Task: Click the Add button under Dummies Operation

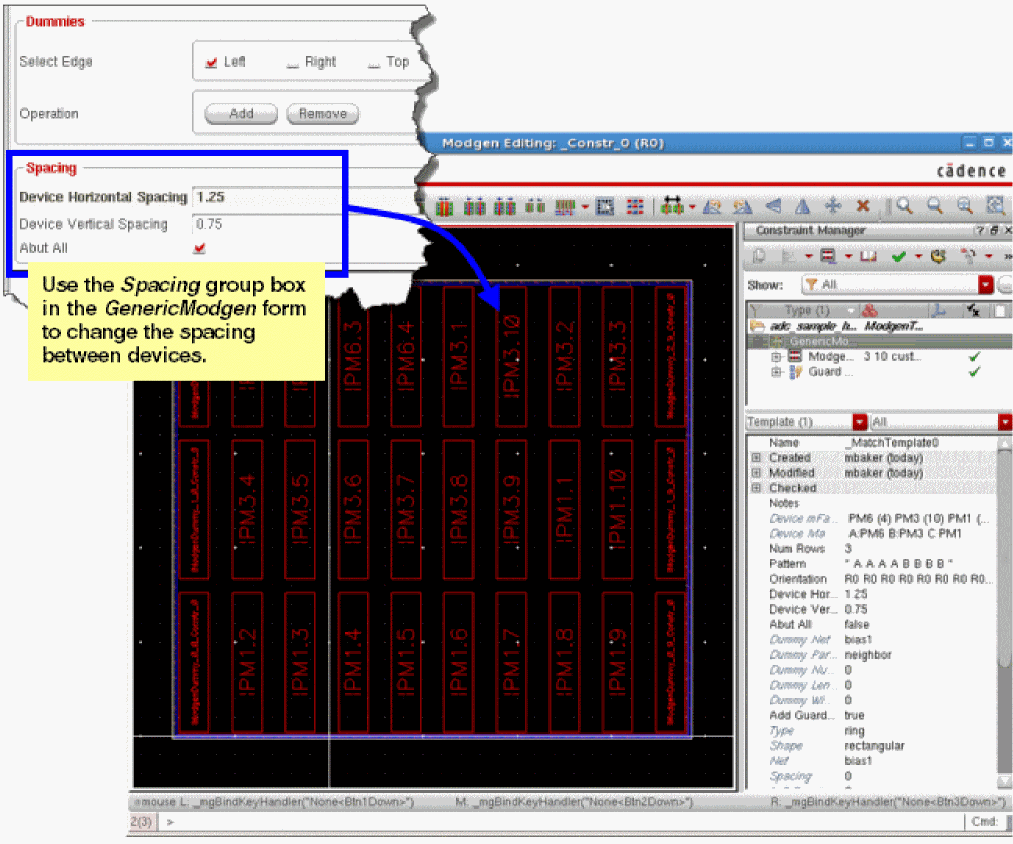Action: pyautogui.click(x=241, y=114)
